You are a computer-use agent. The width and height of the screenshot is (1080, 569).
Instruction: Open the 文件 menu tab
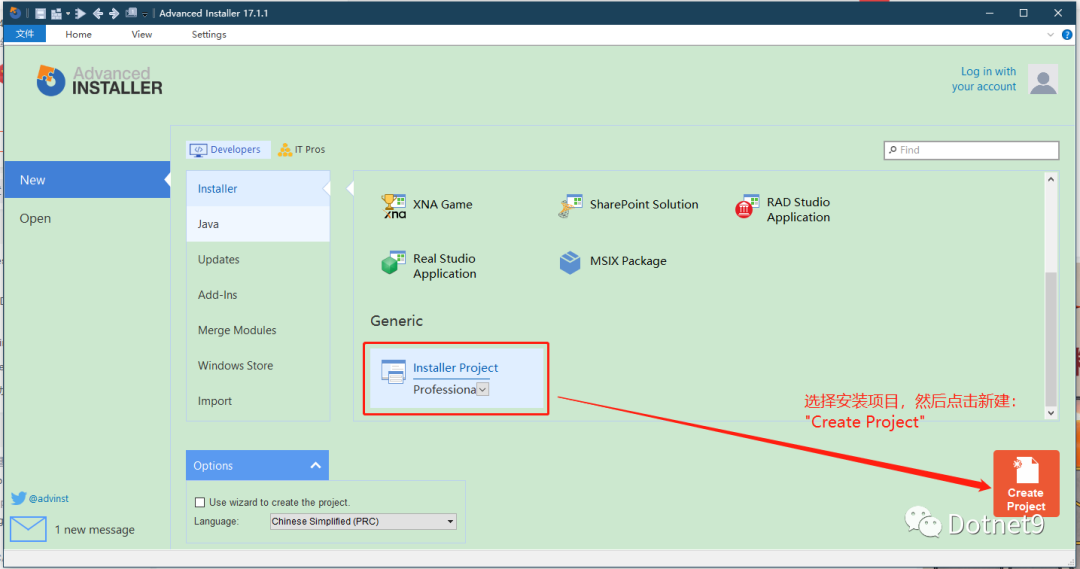[25, 34]
